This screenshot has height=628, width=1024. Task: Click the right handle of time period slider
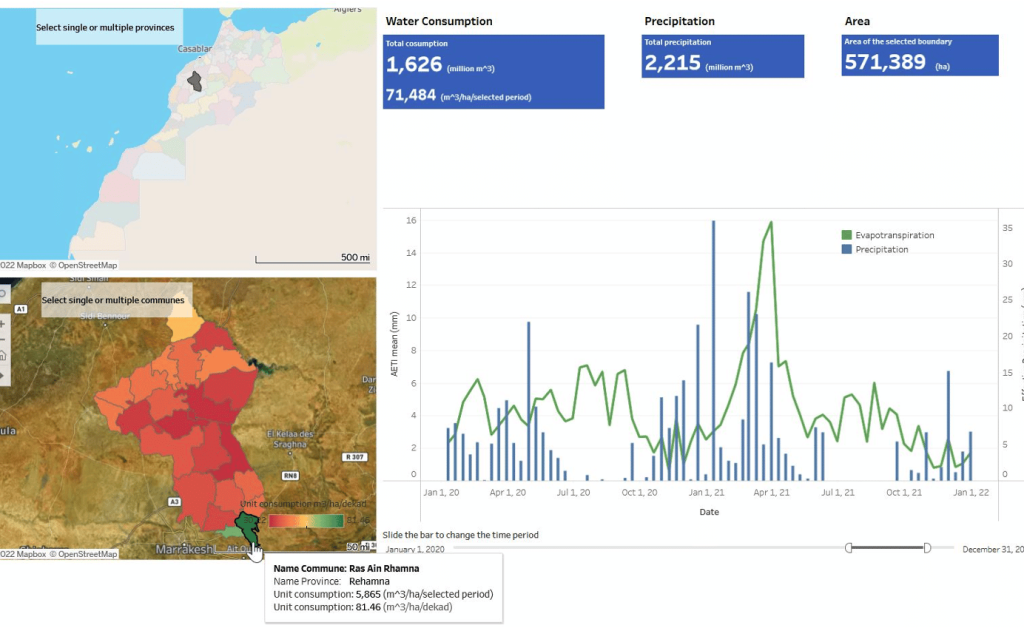pyautogui.click(x=927, y=548)
